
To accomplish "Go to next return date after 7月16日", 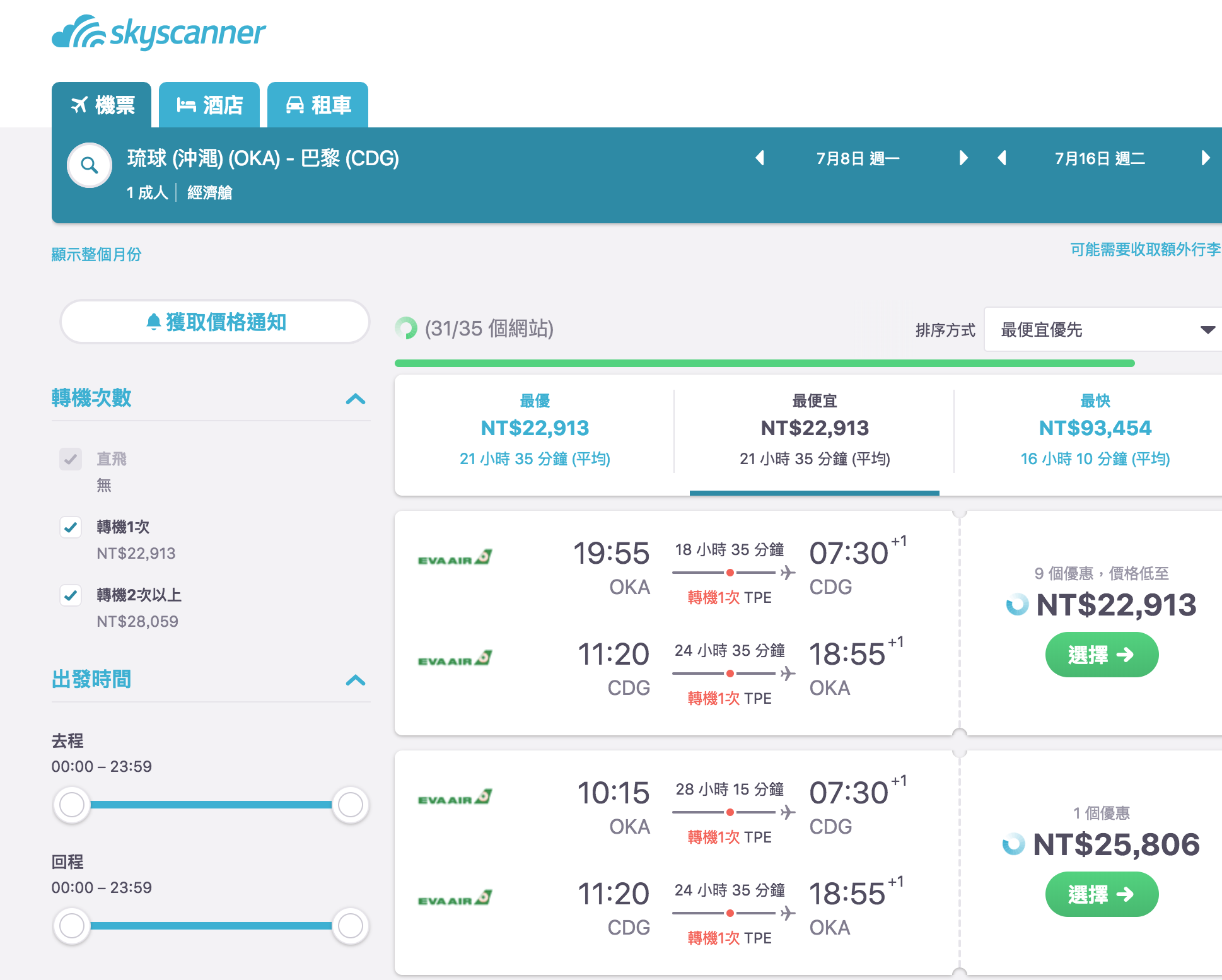I will pos(1205,158).
